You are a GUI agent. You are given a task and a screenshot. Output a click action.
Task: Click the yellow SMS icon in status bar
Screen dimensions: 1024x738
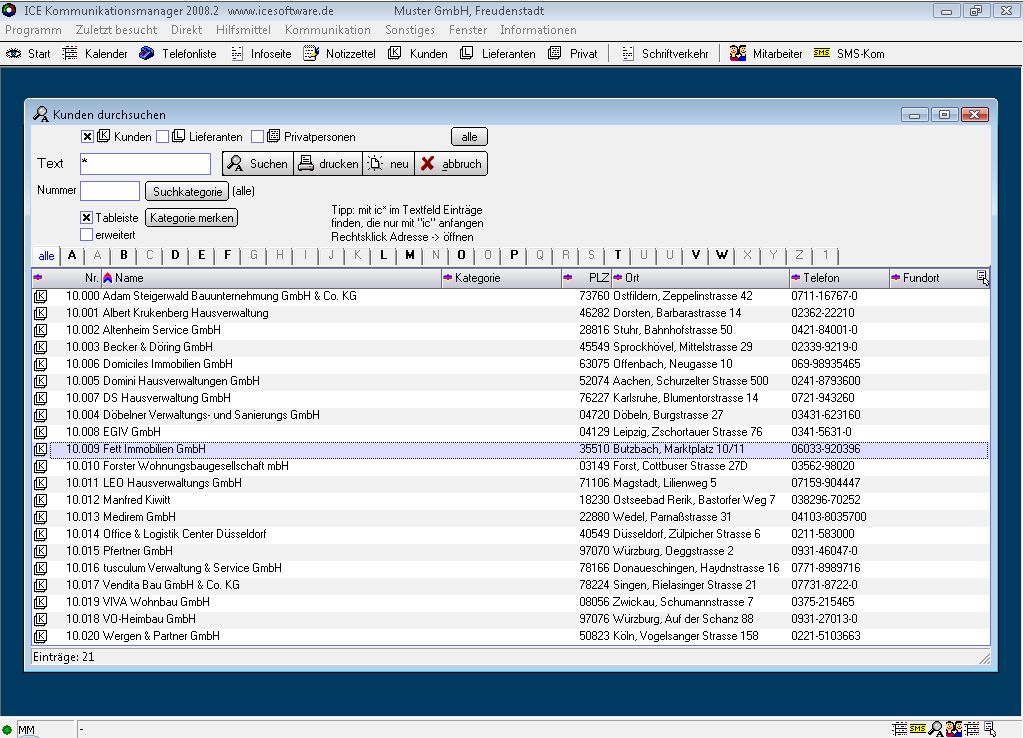(917, 729)
